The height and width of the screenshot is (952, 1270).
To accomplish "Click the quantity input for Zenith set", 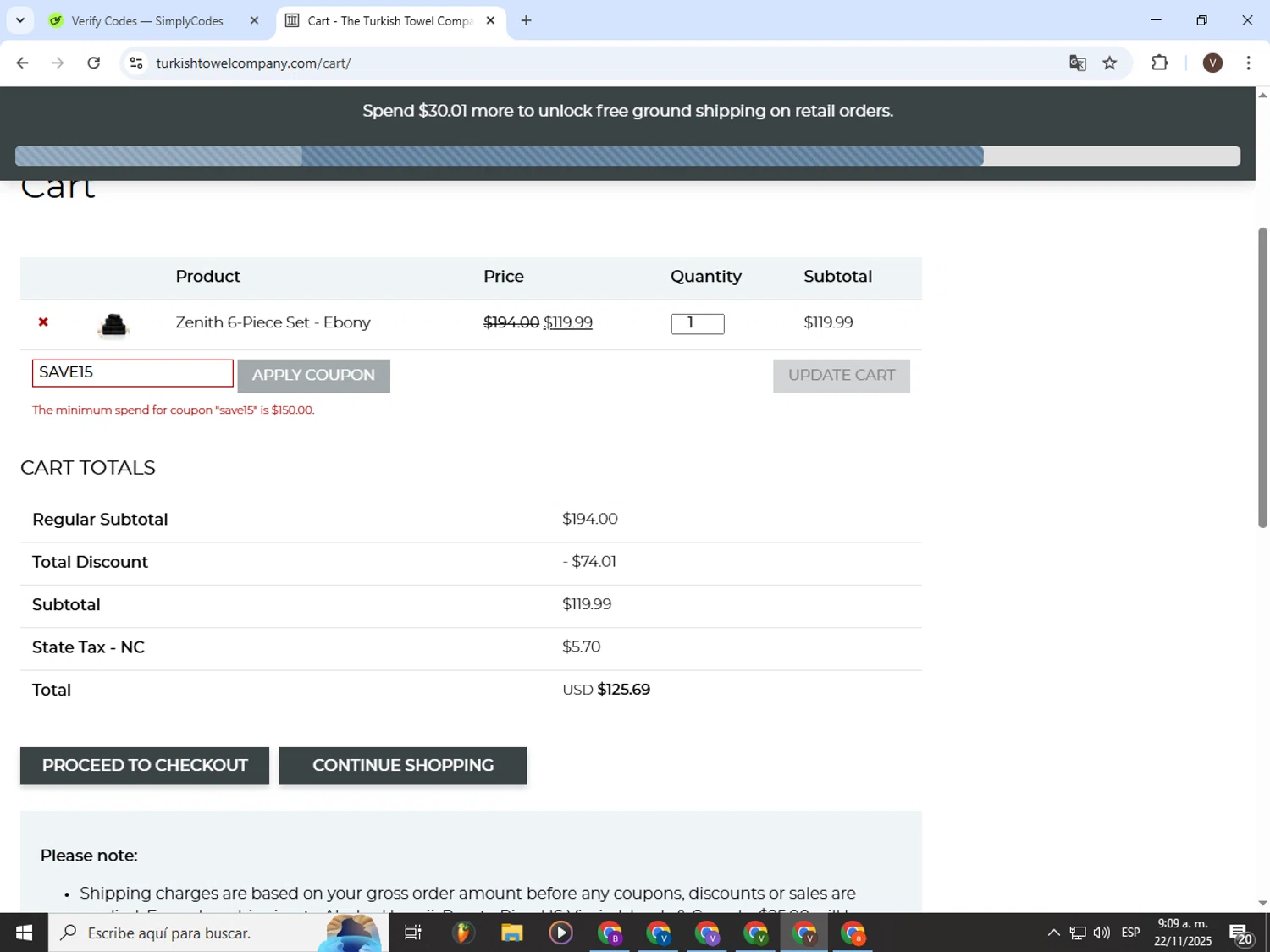I will [698, 323].
